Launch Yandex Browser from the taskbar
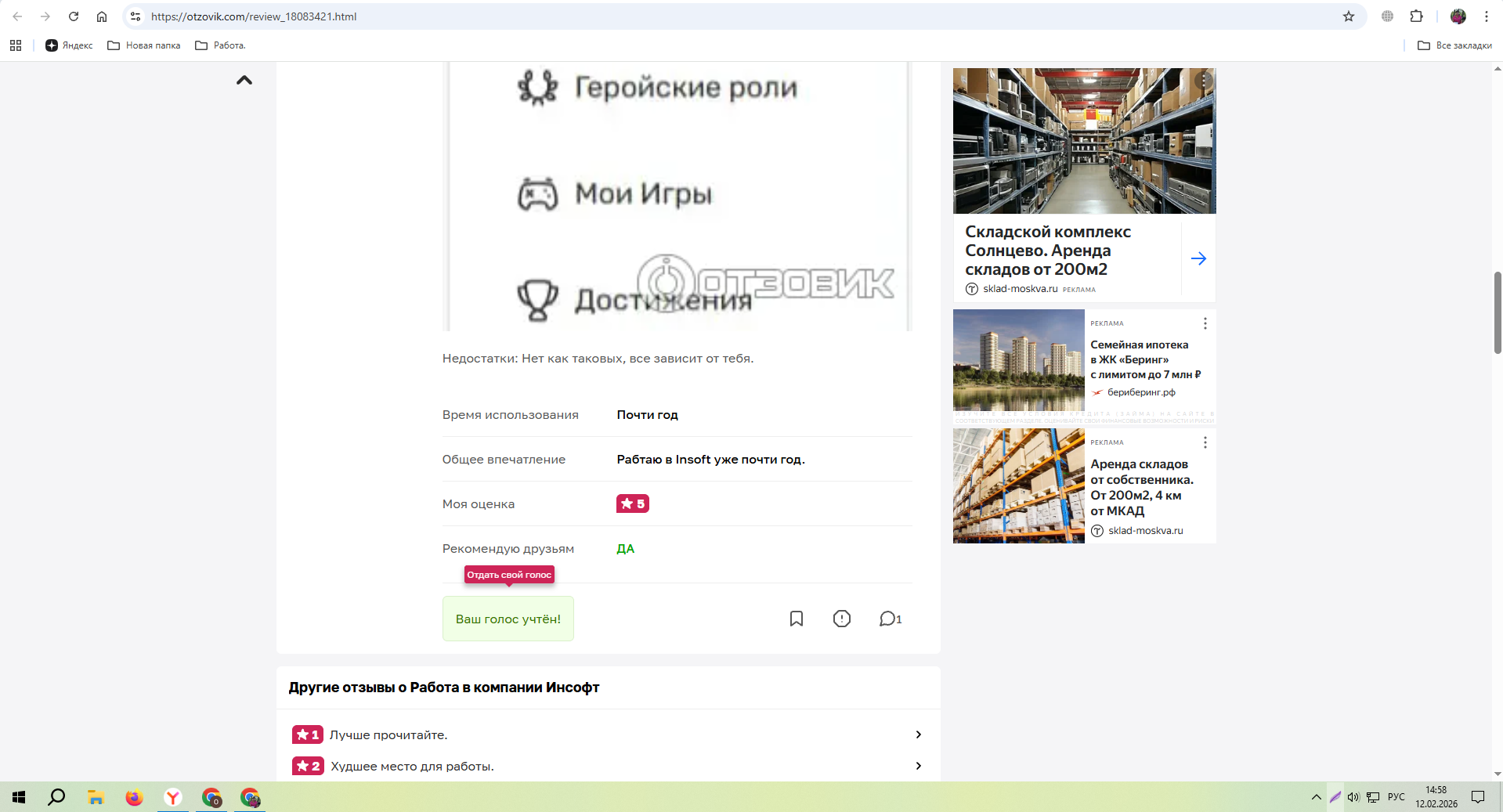Screen dimensions: 1503x812 coord(173,797)
